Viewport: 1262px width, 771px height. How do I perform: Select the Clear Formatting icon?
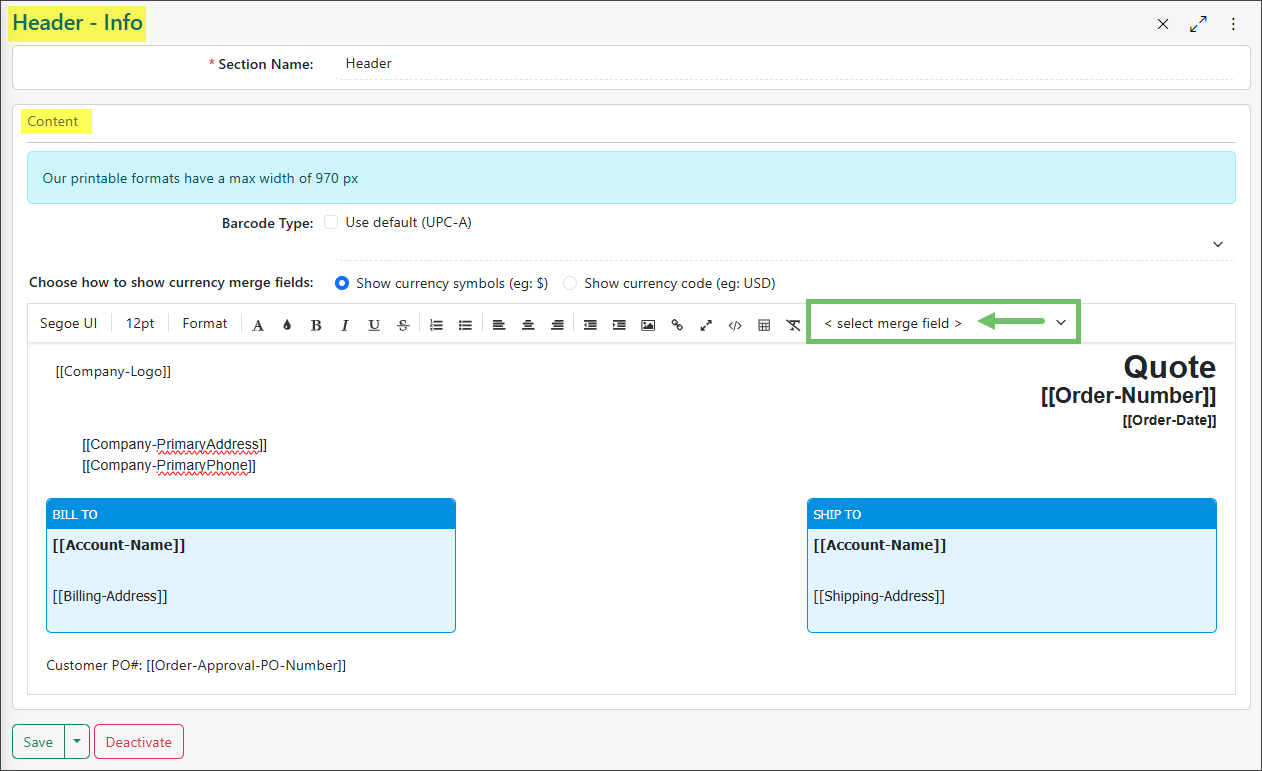point(793,324)
